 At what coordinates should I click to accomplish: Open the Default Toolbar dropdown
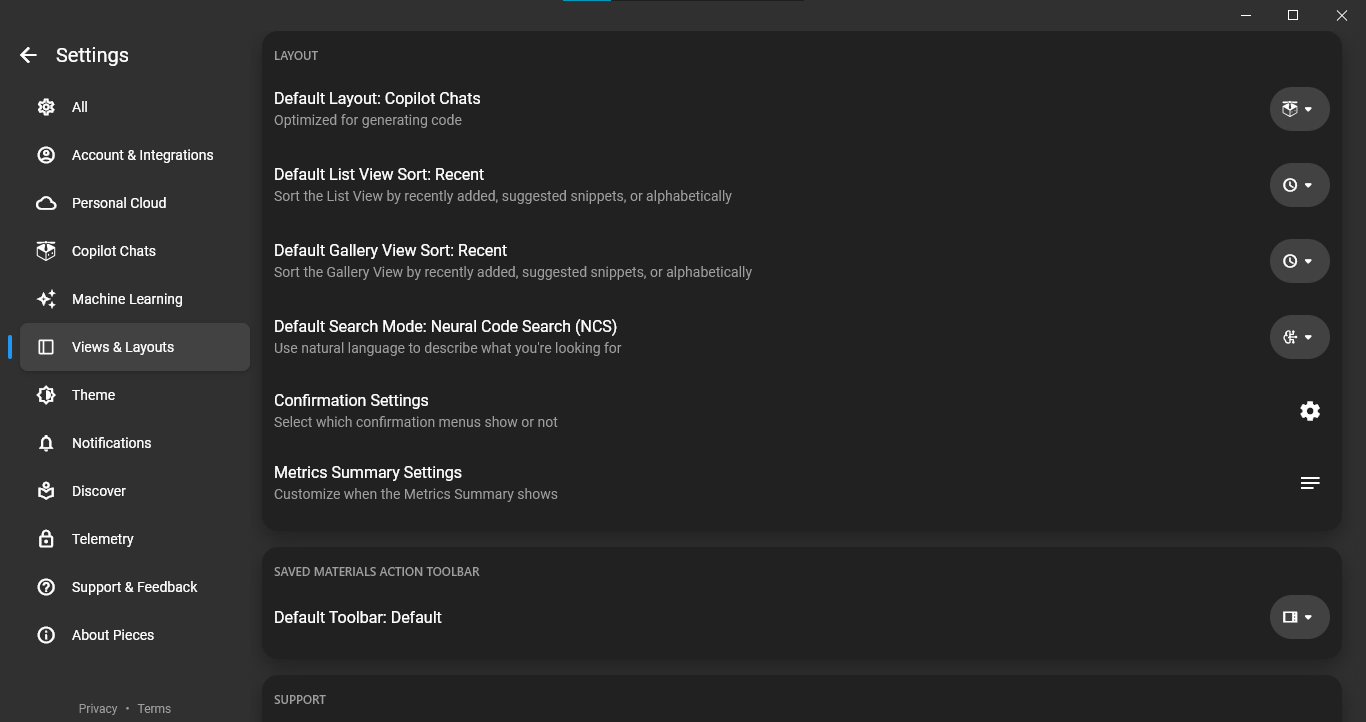[x=1299, y=617]
